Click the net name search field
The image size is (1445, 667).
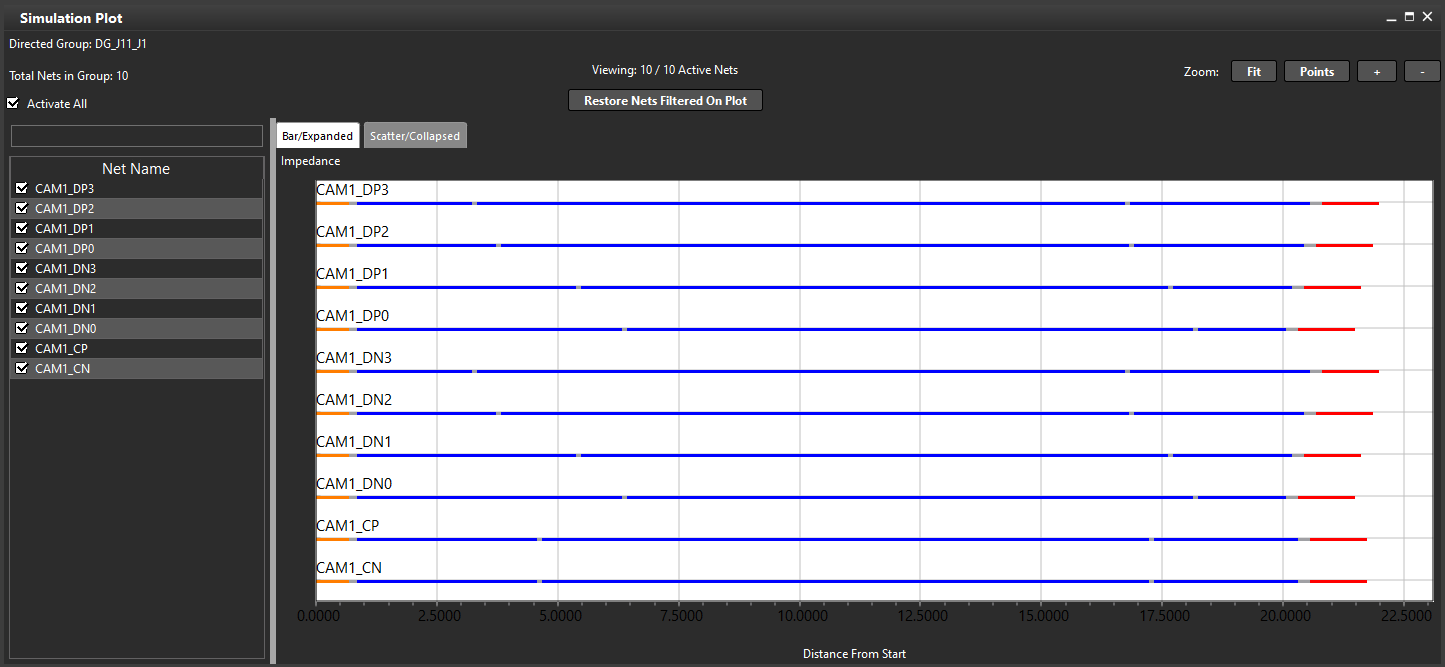(136, 136)
